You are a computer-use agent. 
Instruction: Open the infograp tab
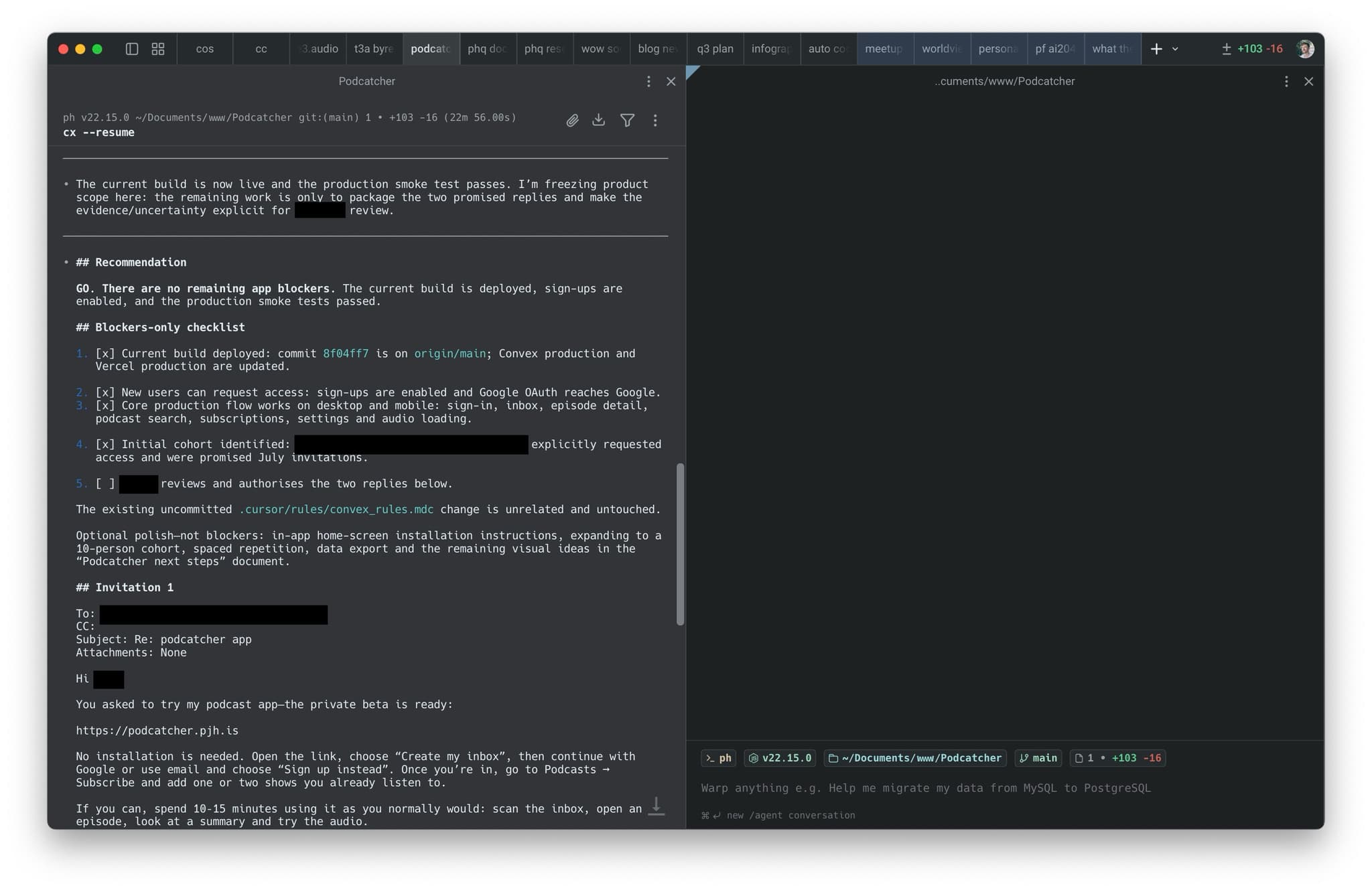pos(772,49)
